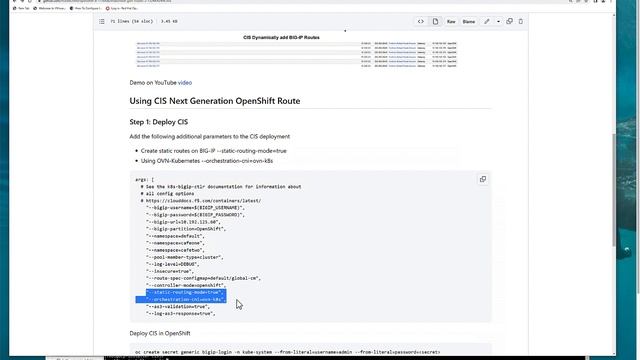
Task: Expand the edit options dropdown arrow
Action: pos(498,21)
